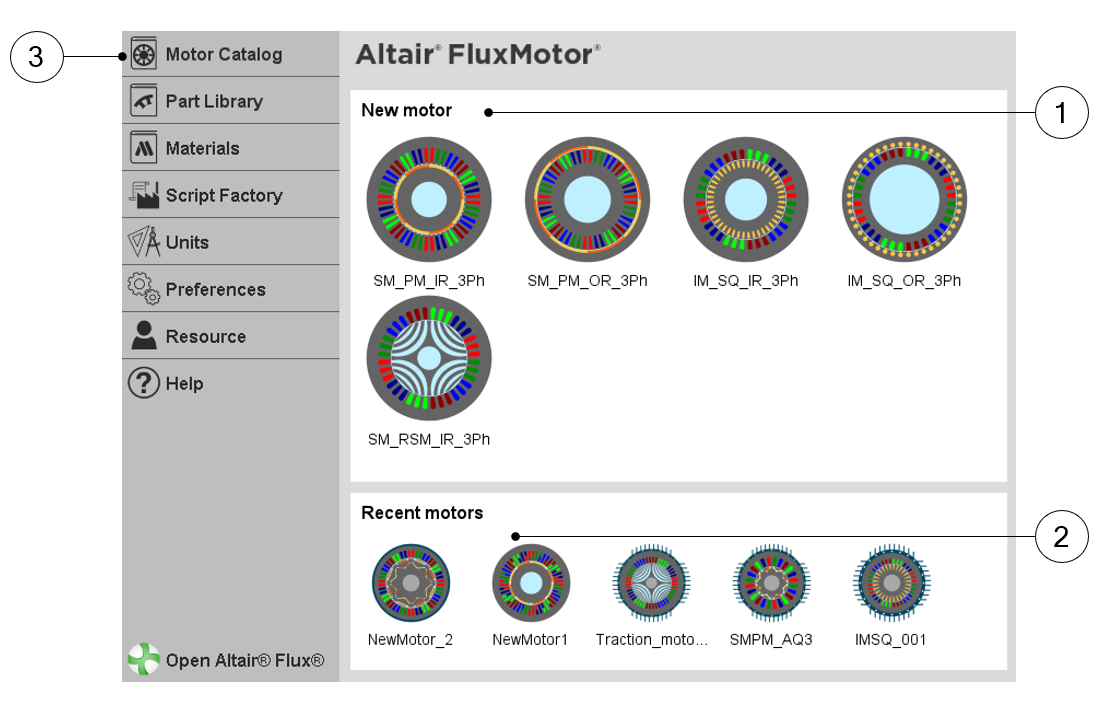Click the Altair Flux green logo icon

[x=143, y=660]
